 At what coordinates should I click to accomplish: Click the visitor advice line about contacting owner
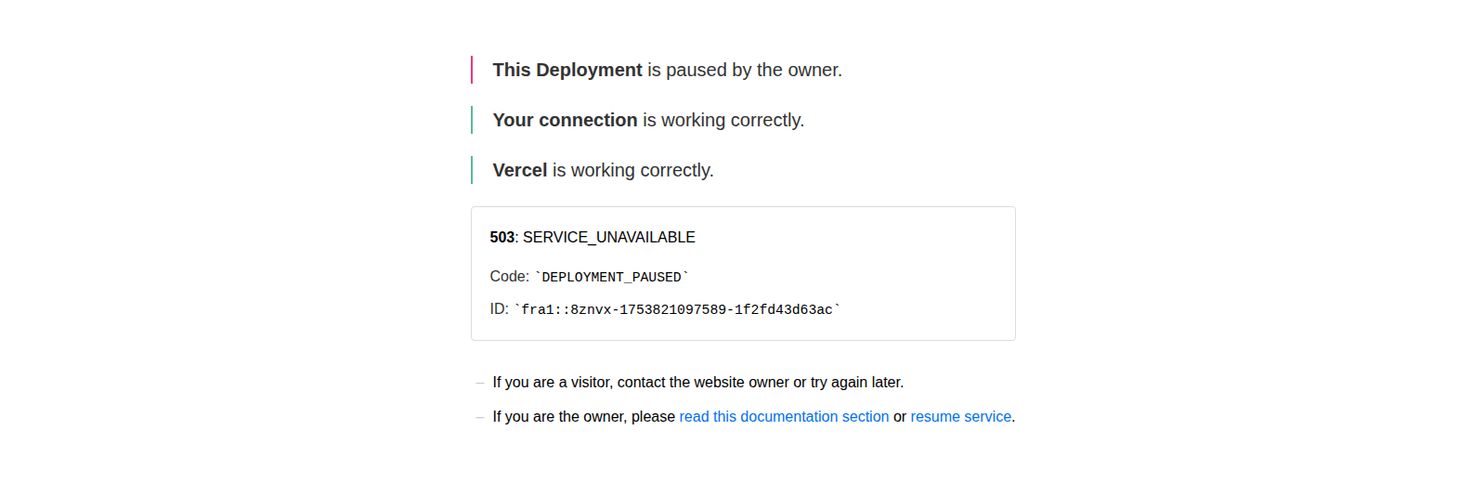698,382
